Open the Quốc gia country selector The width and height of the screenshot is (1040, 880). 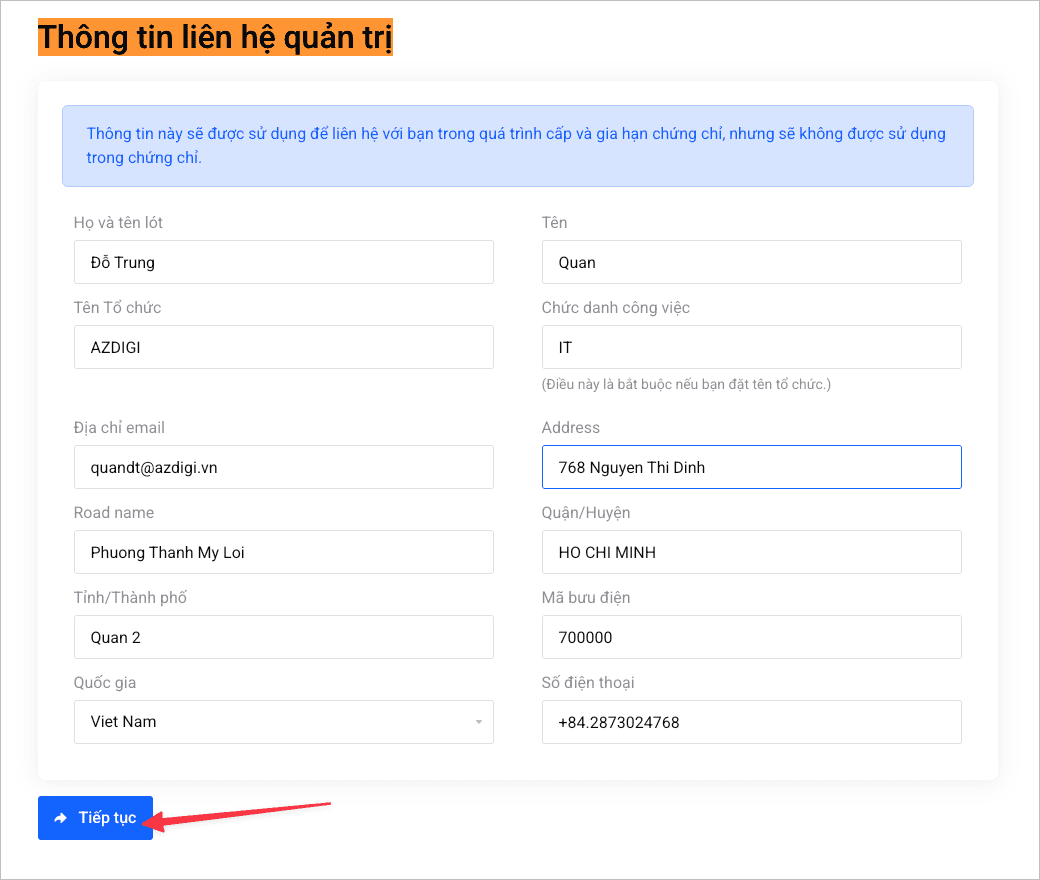click(x=283, y=722)
